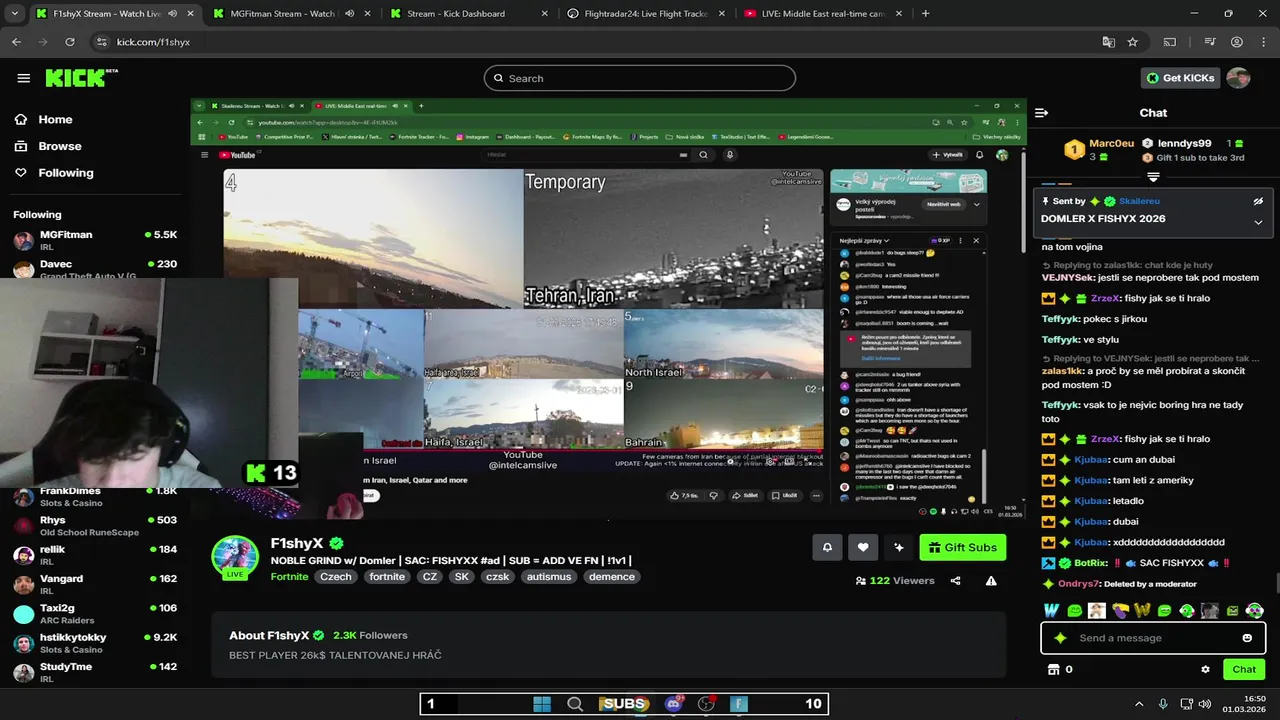This screenshot has height=720, width=1280.
Task: Click the KICK logo
Action: [x=81, y=78]
